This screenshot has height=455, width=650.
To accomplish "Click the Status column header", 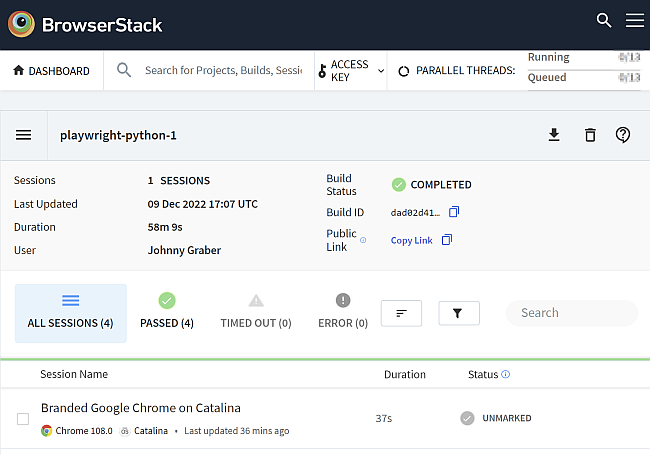I will coord(483,375).
